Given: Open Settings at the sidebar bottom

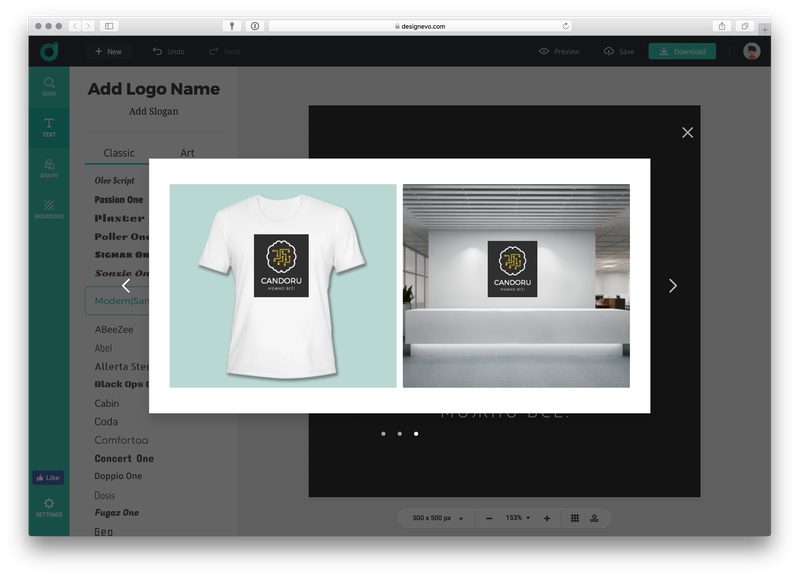Looking at the screenshot, I should (x=49, y=508).
